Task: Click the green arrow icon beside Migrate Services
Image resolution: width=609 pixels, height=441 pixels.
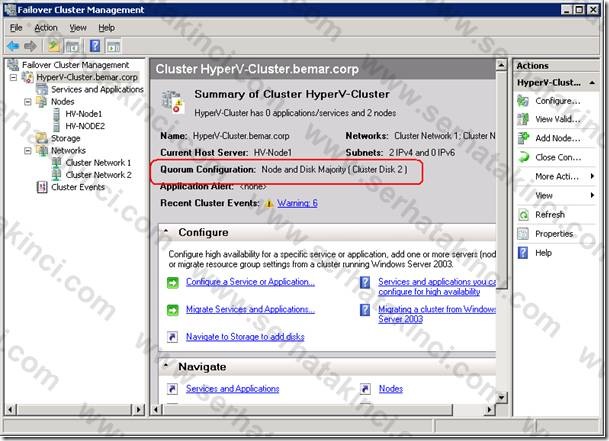Action: [x=172, y=310]
